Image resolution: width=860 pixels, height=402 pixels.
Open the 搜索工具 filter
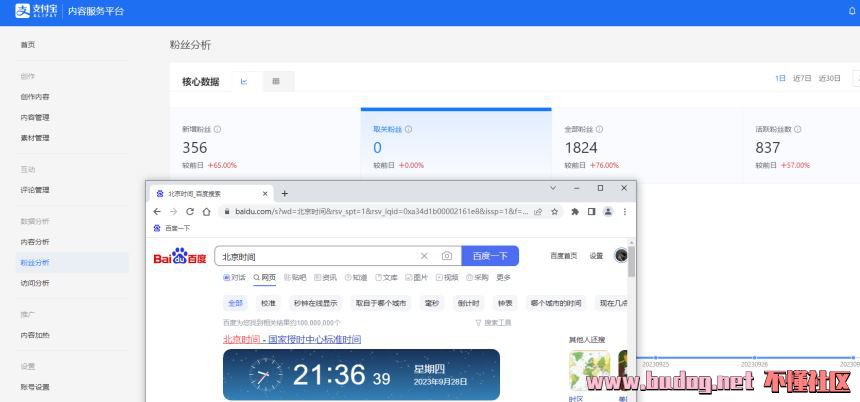pos(494,323)
